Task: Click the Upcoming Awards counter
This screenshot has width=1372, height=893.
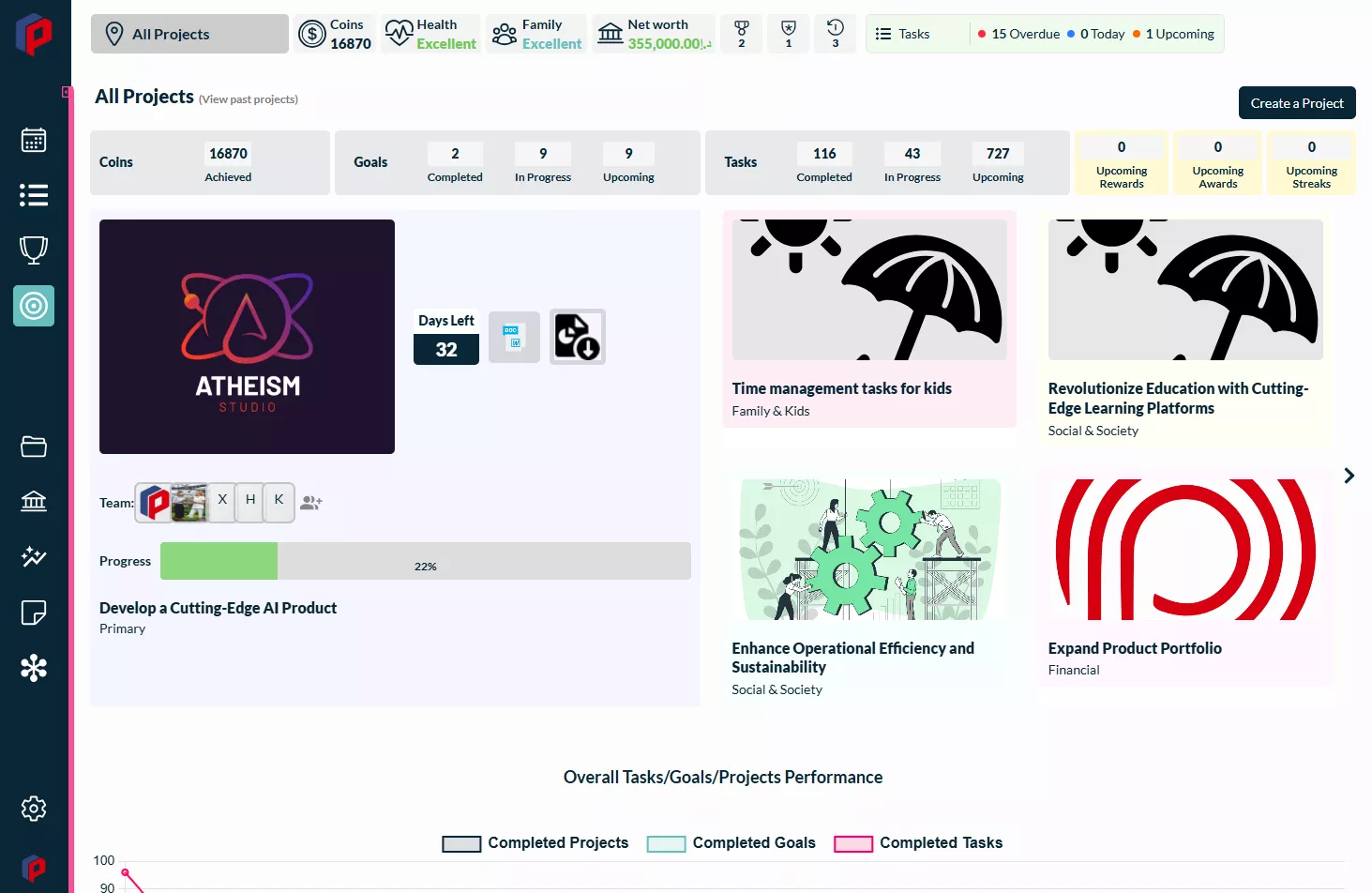Action: click(x=1217, y=163)
